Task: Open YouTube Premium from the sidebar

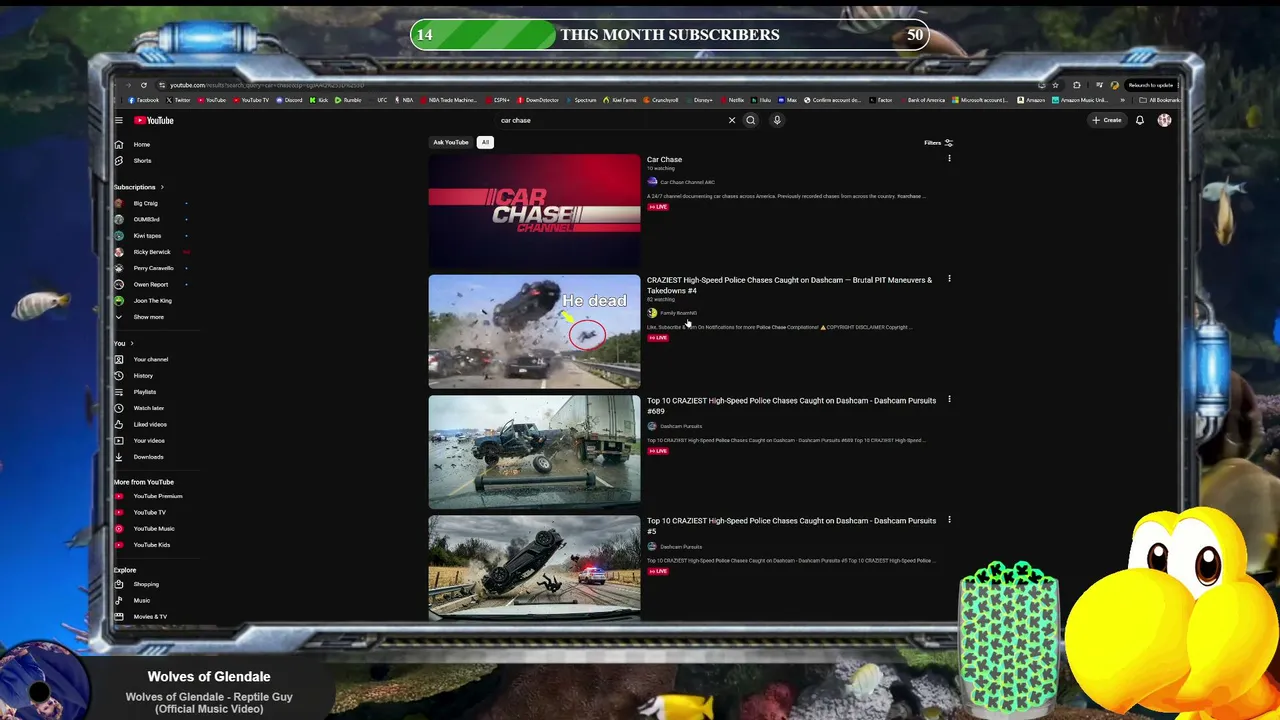Action: pos(149,496)
